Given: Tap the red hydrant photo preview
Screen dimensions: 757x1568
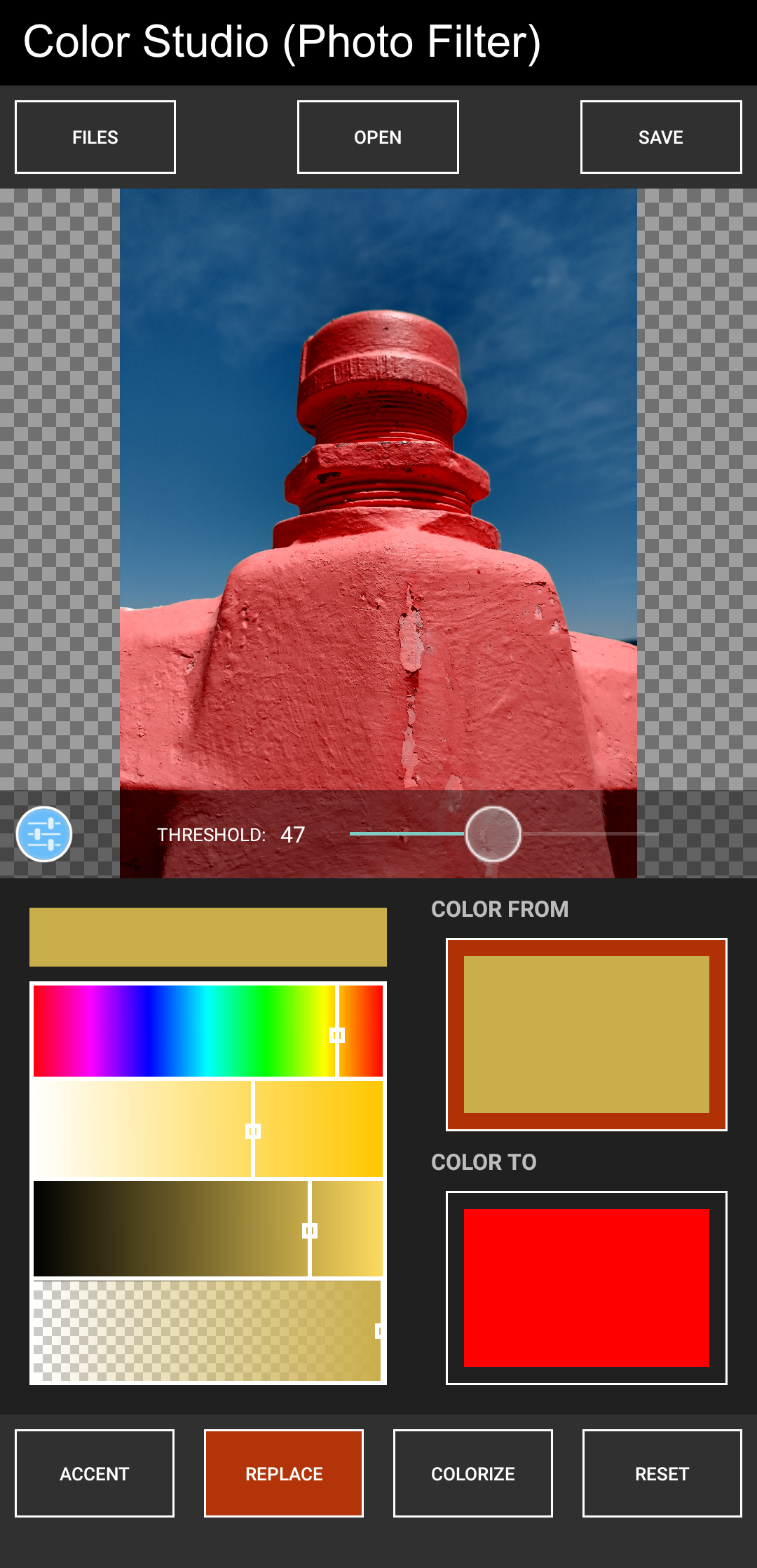Looking at the screenshot, I should 378,533.
